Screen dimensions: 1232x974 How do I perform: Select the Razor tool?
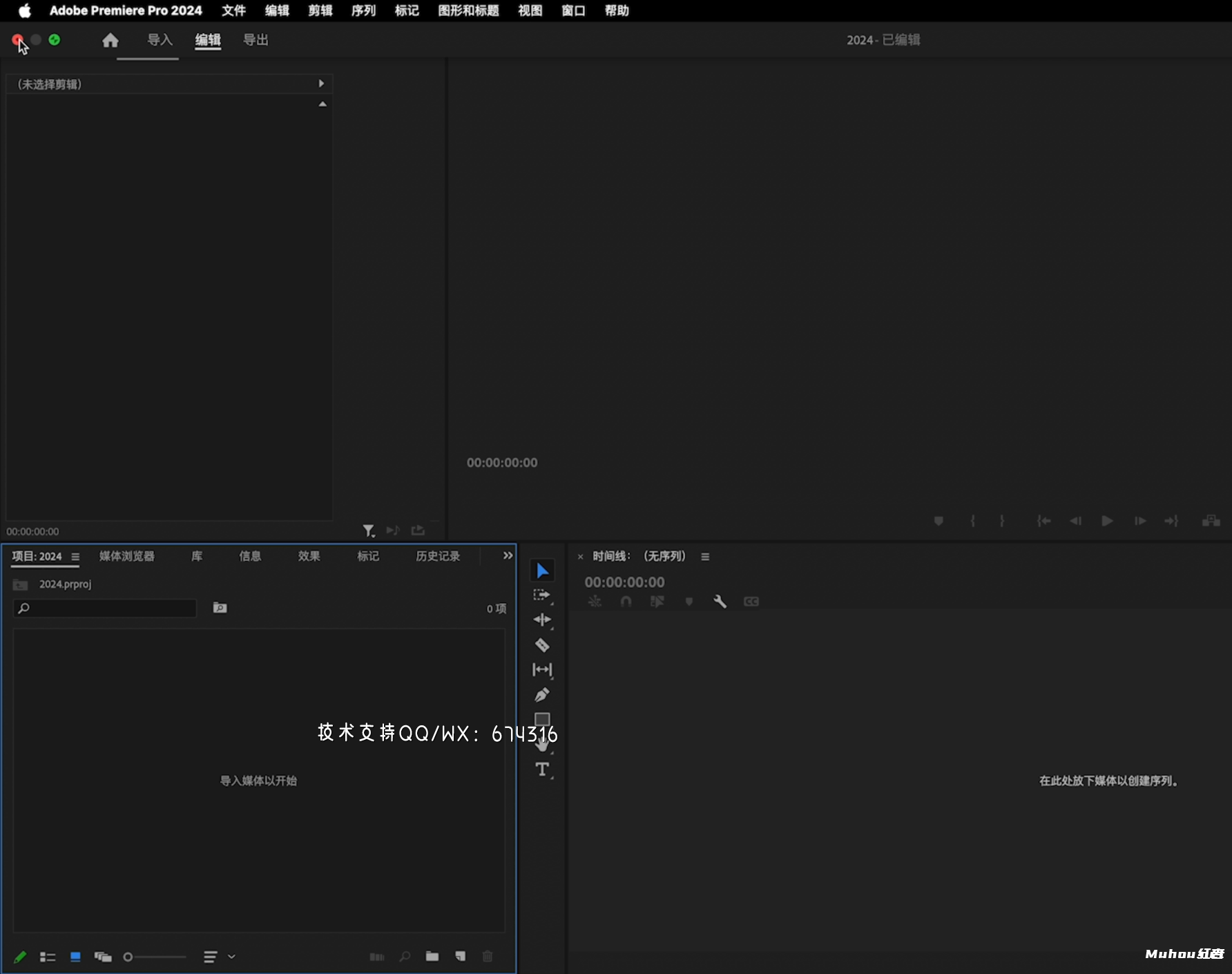tap(542, 645)
